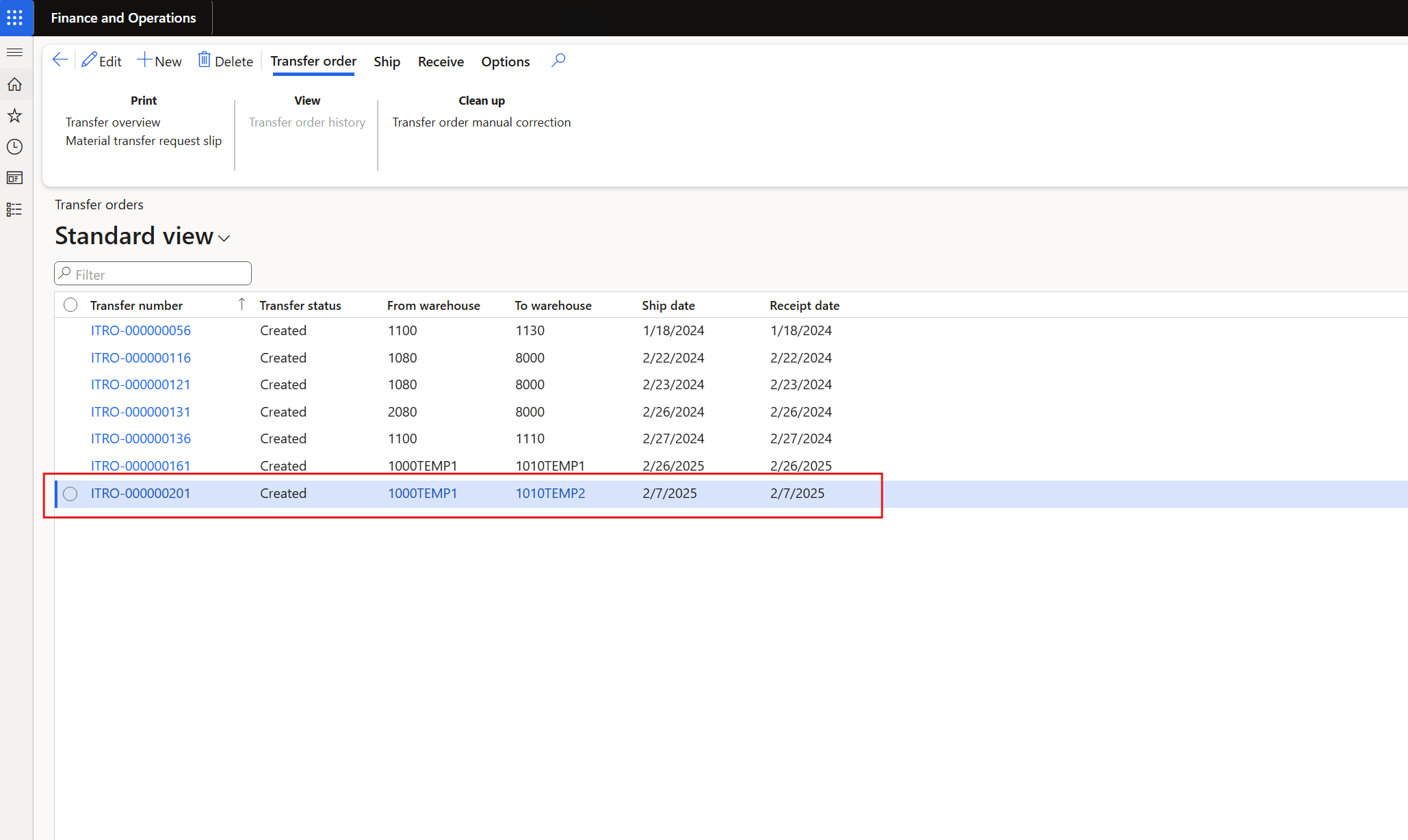Screen dimensions: 1408x840
Task: Sort by the Transfer number column header
Action: pos(136,306)
